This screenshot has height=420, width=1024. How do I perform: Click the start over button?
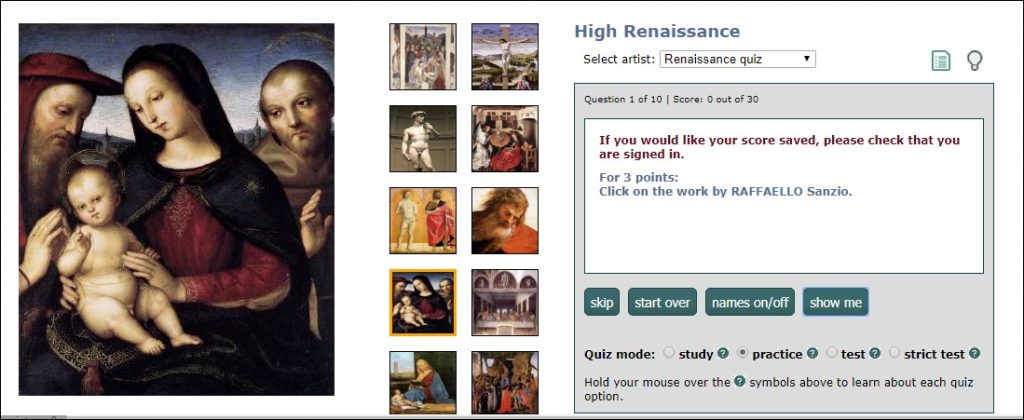(x=662, y=302)
